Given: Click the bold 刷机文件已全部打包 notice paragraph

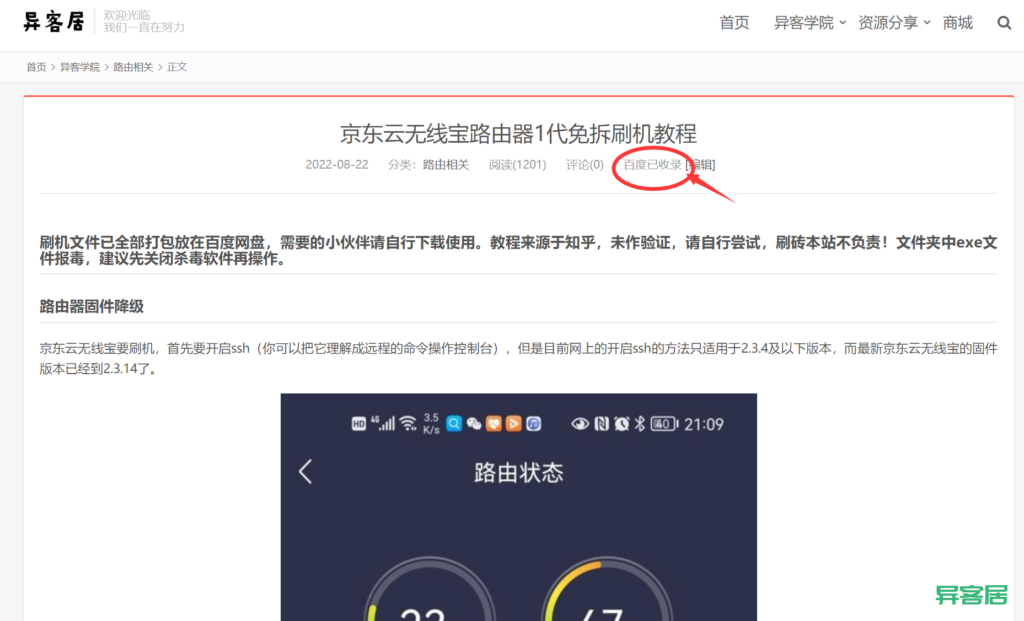Looking at the screenshot, I should (x=519, y=251).
